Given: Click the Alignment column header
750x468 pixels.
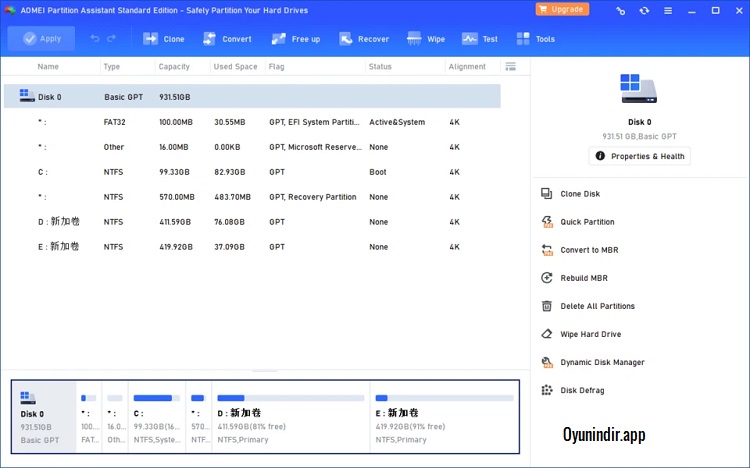Looking at the screenshot, I should click(x=467, y=67).
